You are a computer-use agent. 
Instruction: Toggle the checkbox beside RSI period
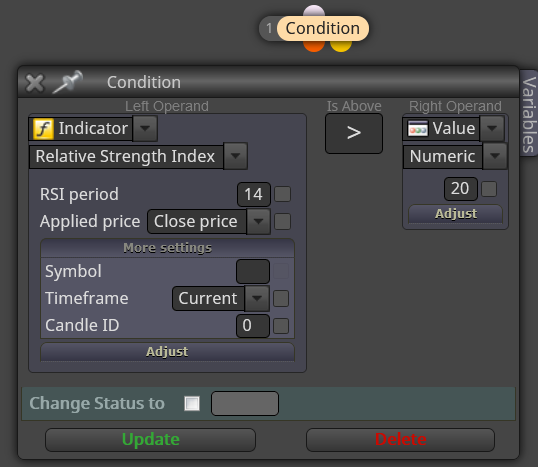282,194
